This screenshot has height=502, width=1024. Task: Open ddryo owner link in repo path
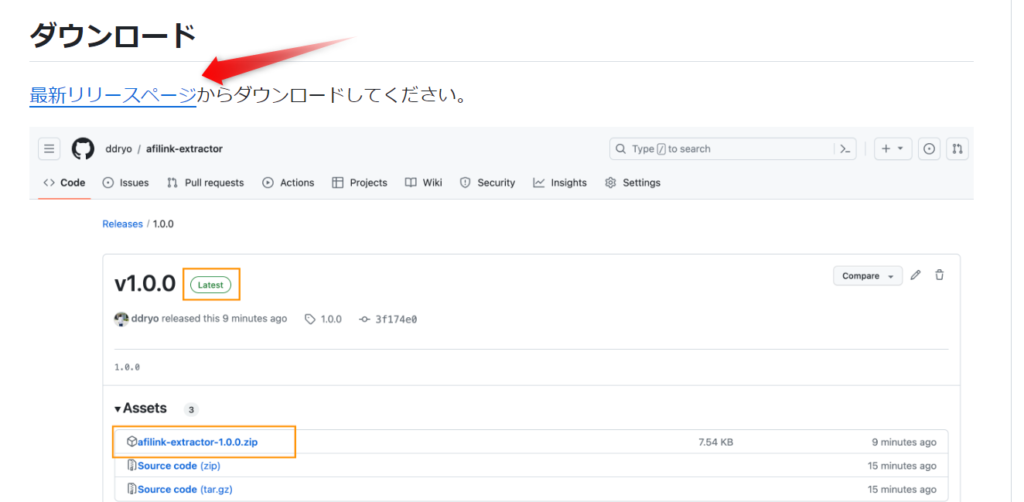(119, 149)
